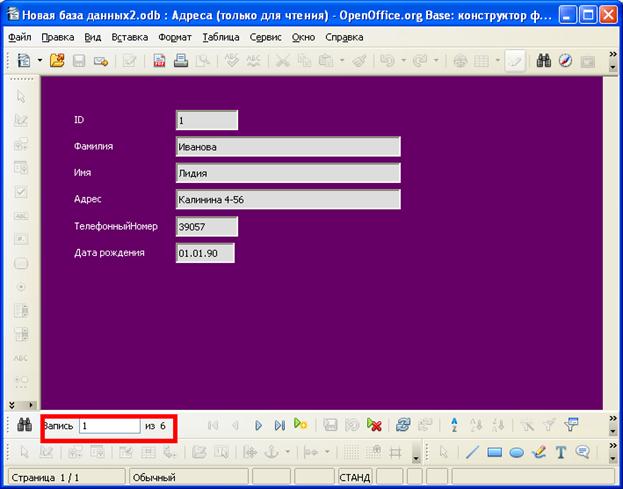Open the Сервис menu
623x489 pixels.
point(265,37)
